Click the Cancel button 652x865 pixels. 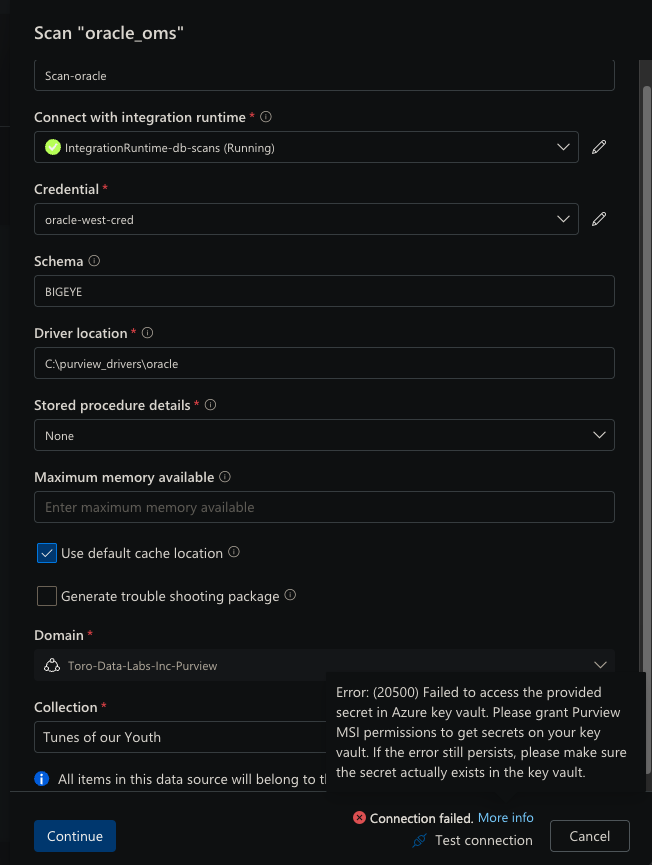point(589,836)
